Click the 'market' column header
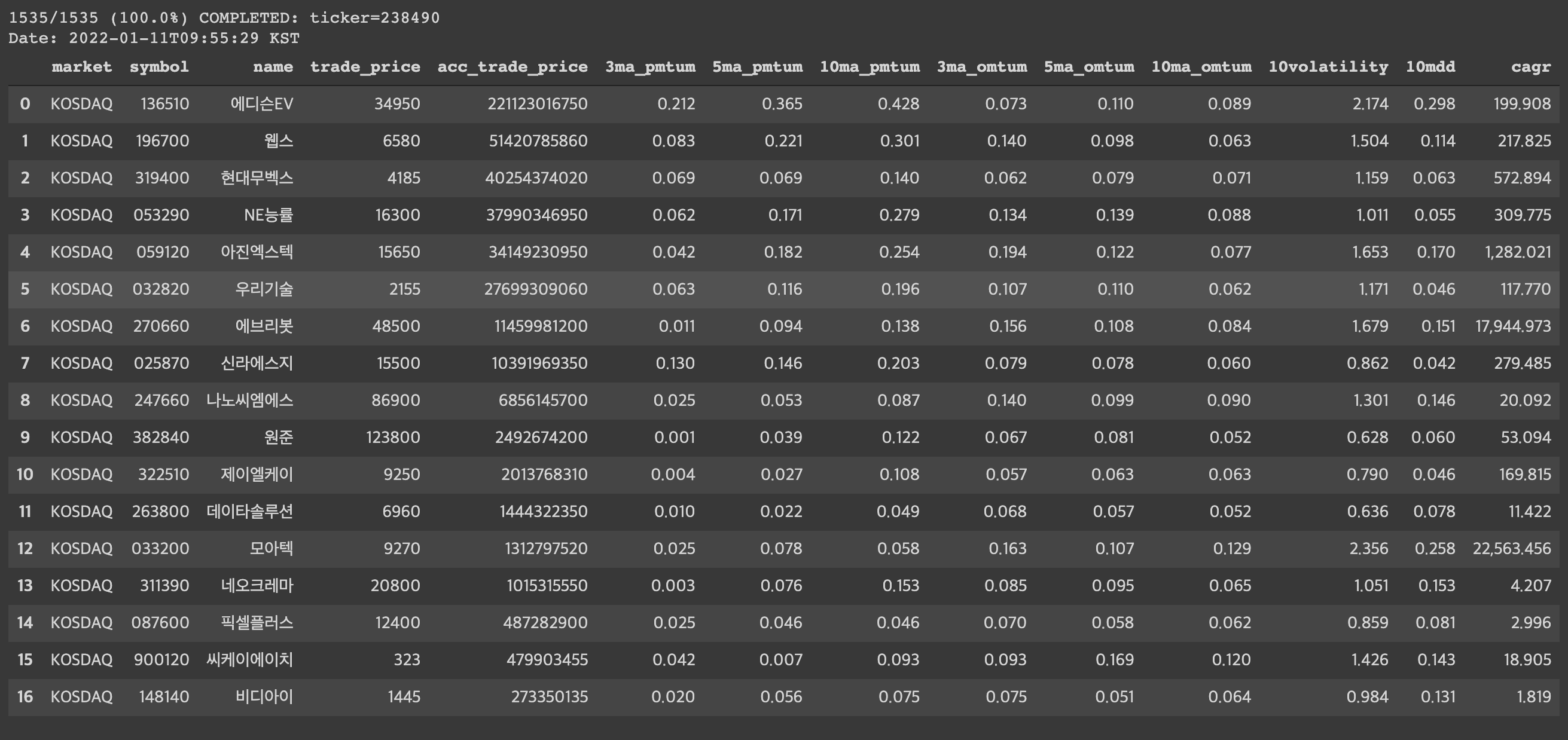 81,67
